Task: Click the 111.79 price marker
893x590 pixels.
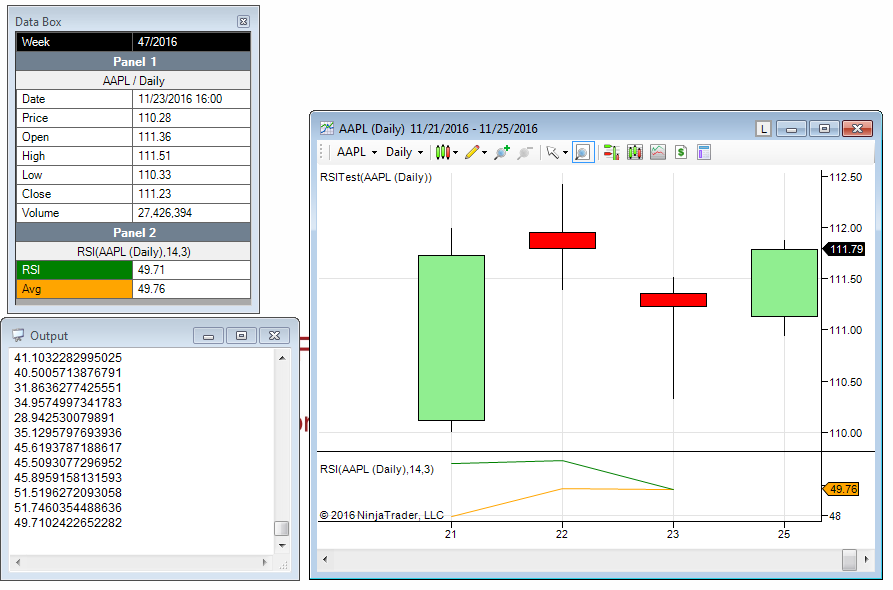Action: coord(845,249)
